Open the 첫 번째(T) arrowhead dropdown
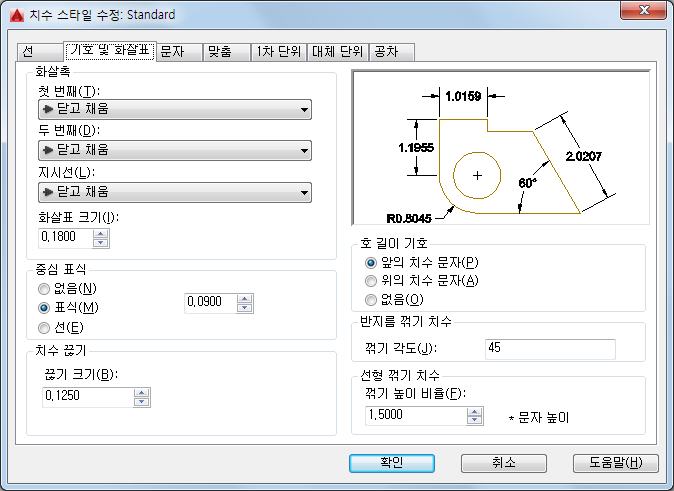Viewport: 674px width, 491px height. 175,109
